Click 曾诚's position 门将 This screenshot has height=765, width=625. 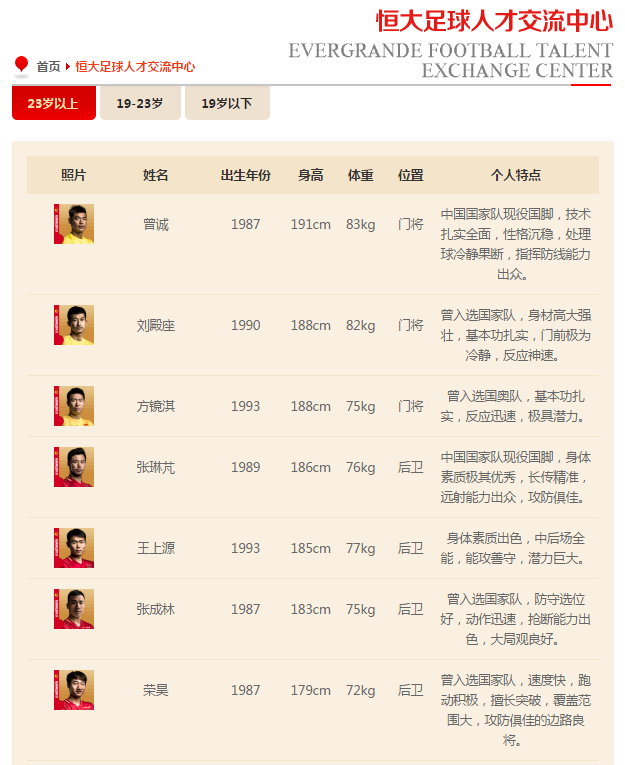tap(410, 224)
